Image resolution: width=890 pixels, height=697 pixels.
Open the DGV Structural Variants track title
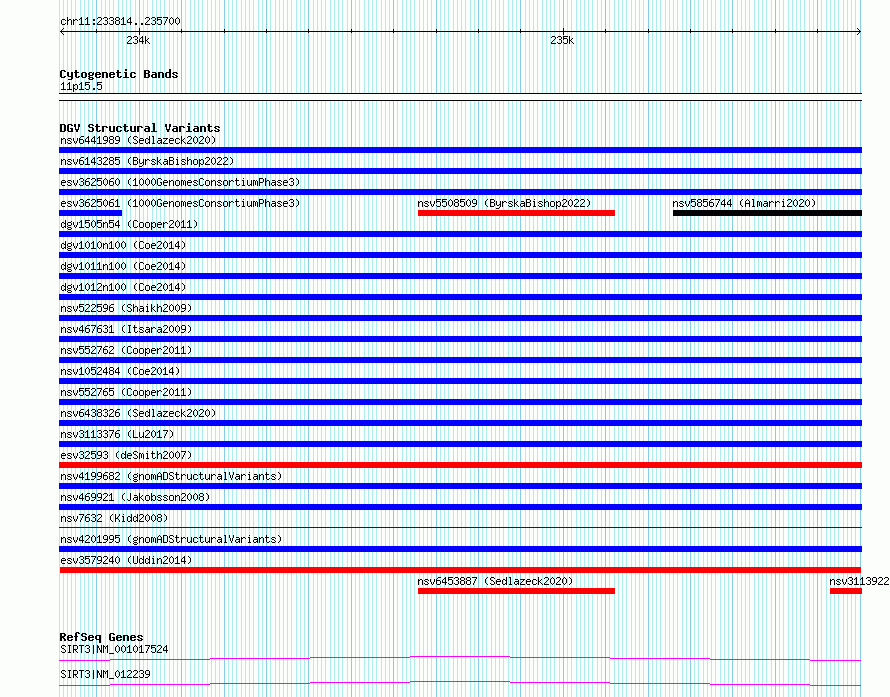[139, 128]
